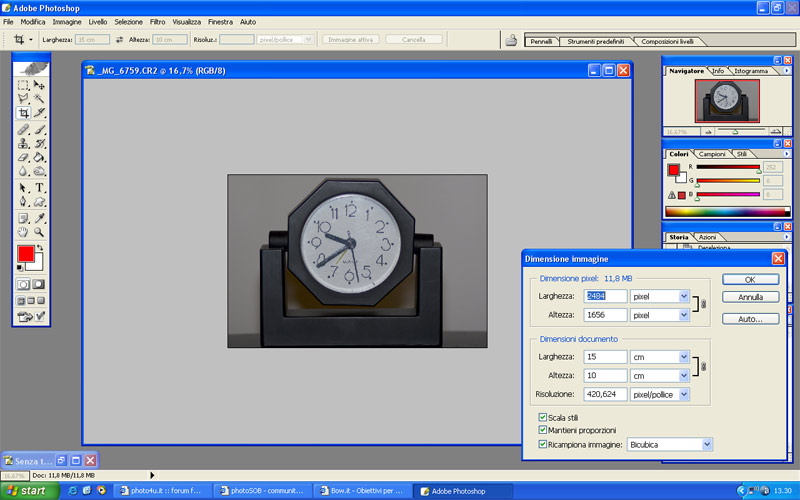Screen dimensions: 800x500
Task: Click the Paint Bucket tool
Action: (x=40, y=158)
